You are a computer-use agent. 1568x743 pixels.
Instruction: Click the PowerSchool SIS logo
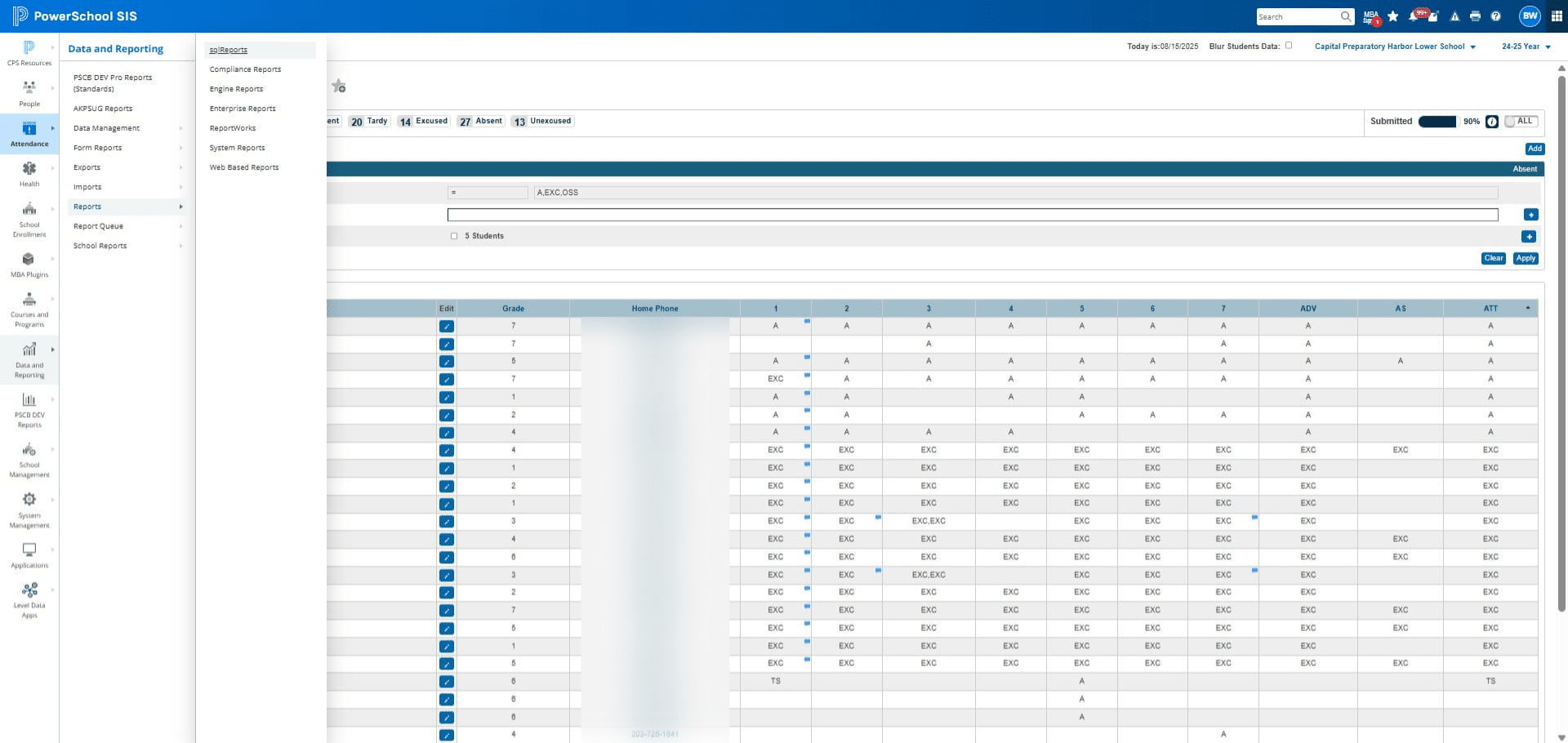click(74, 16)
